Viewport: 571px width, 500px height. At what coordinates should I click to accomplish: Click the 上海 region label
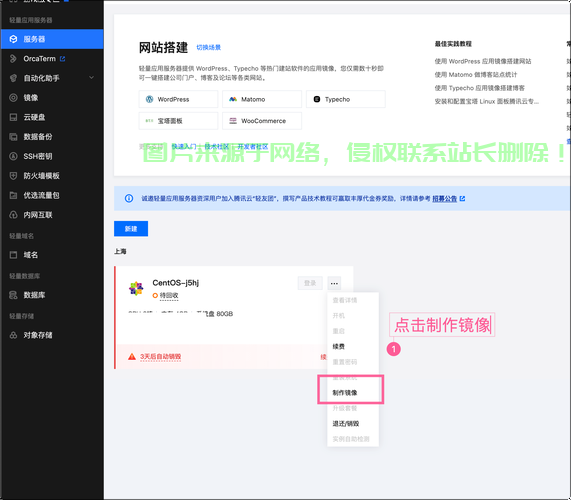(x=120, y=251)
